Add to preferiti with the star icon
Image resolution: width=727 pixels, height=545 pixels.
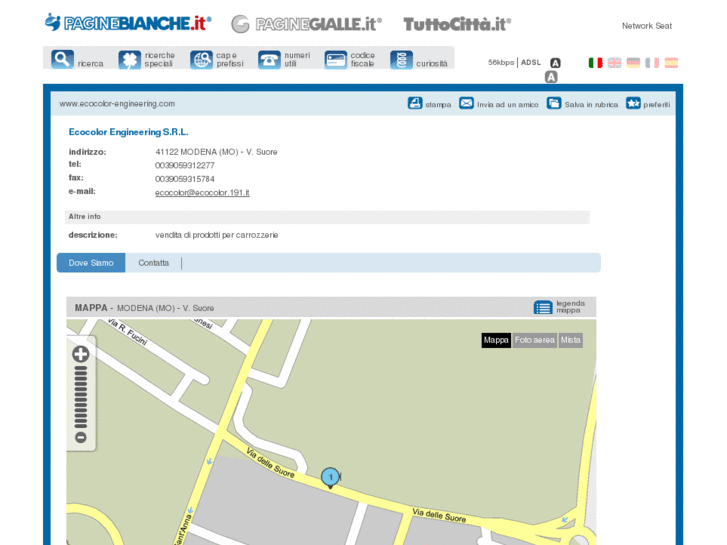point(633,103)
